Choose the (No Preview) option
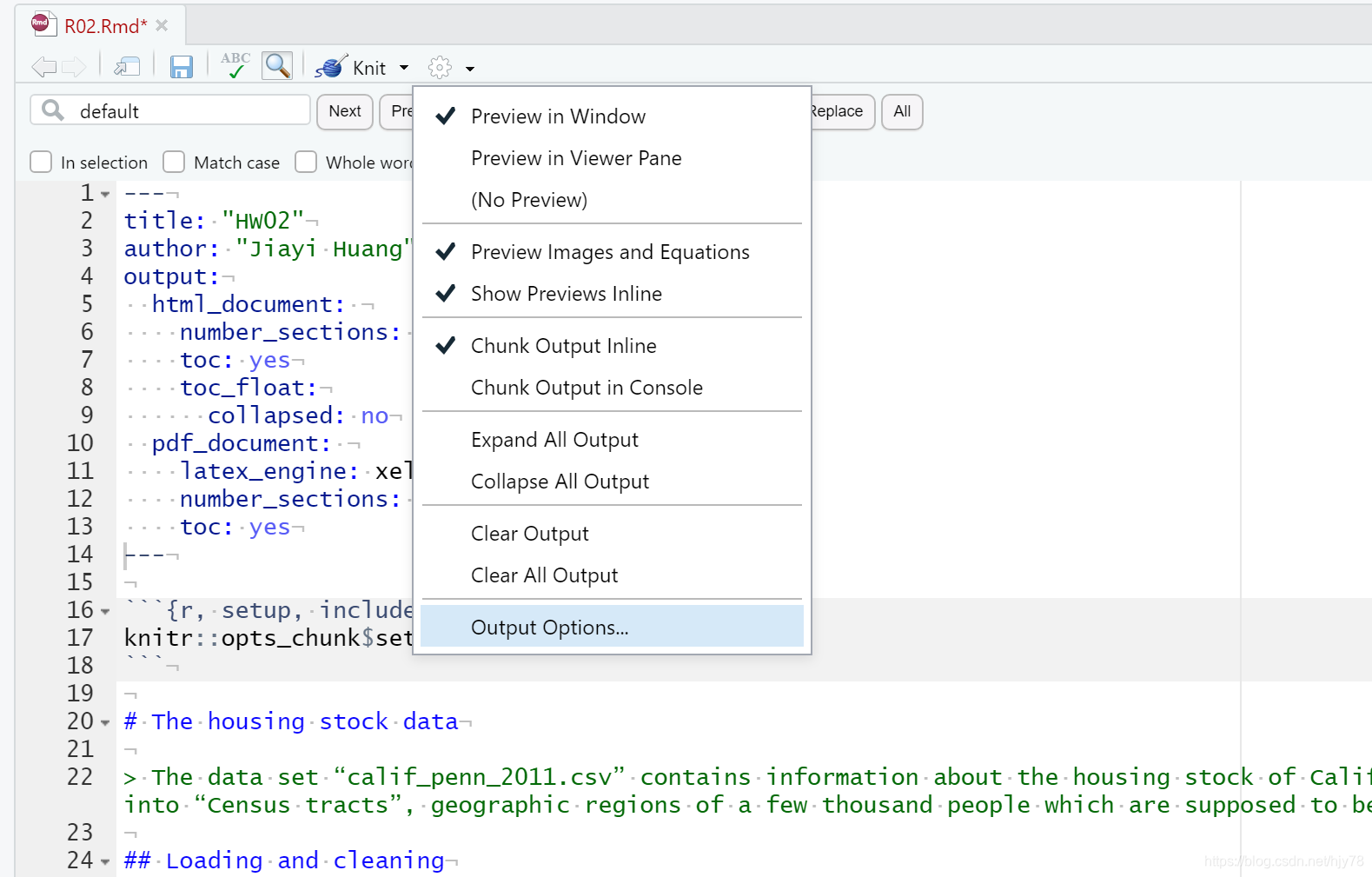Viewport: 1372px width, 877px height. pos(612,200)
